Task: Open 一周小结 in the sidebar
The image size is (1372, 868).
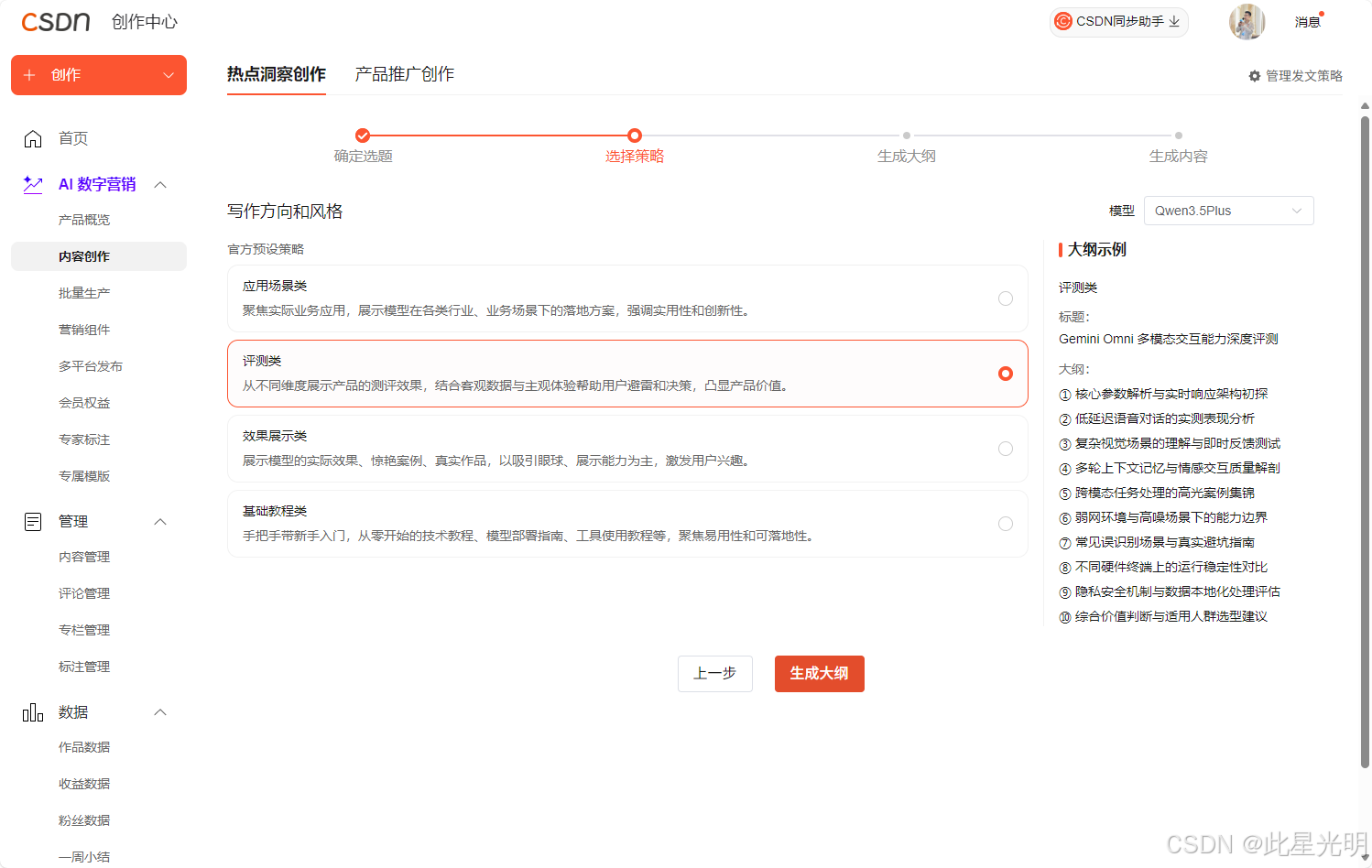Action: pos(84,857)
